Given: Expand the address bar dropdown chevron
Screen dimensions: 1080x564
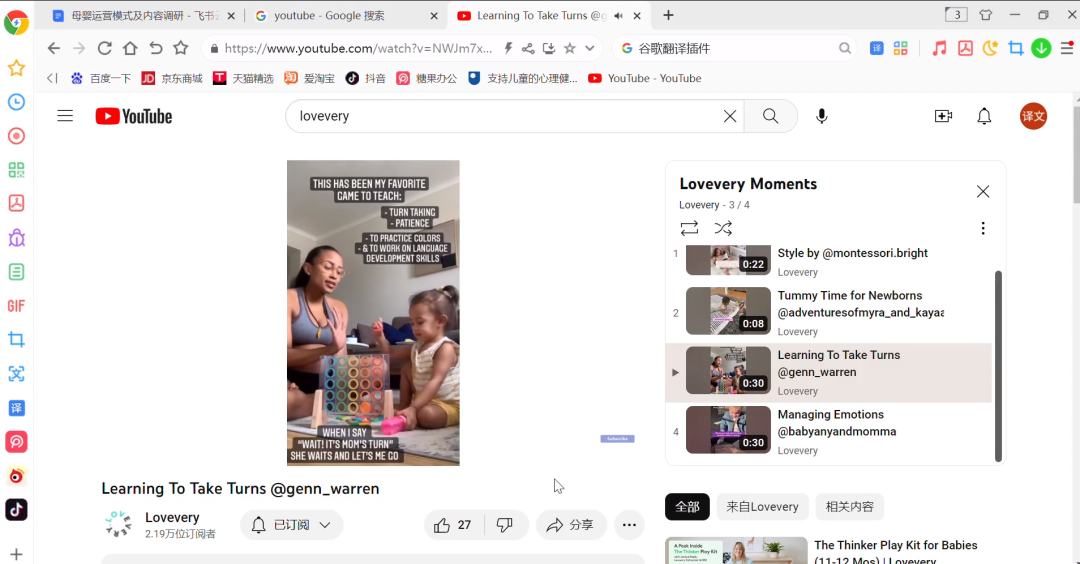Looking at the screenshot, I should pos(590,48).
